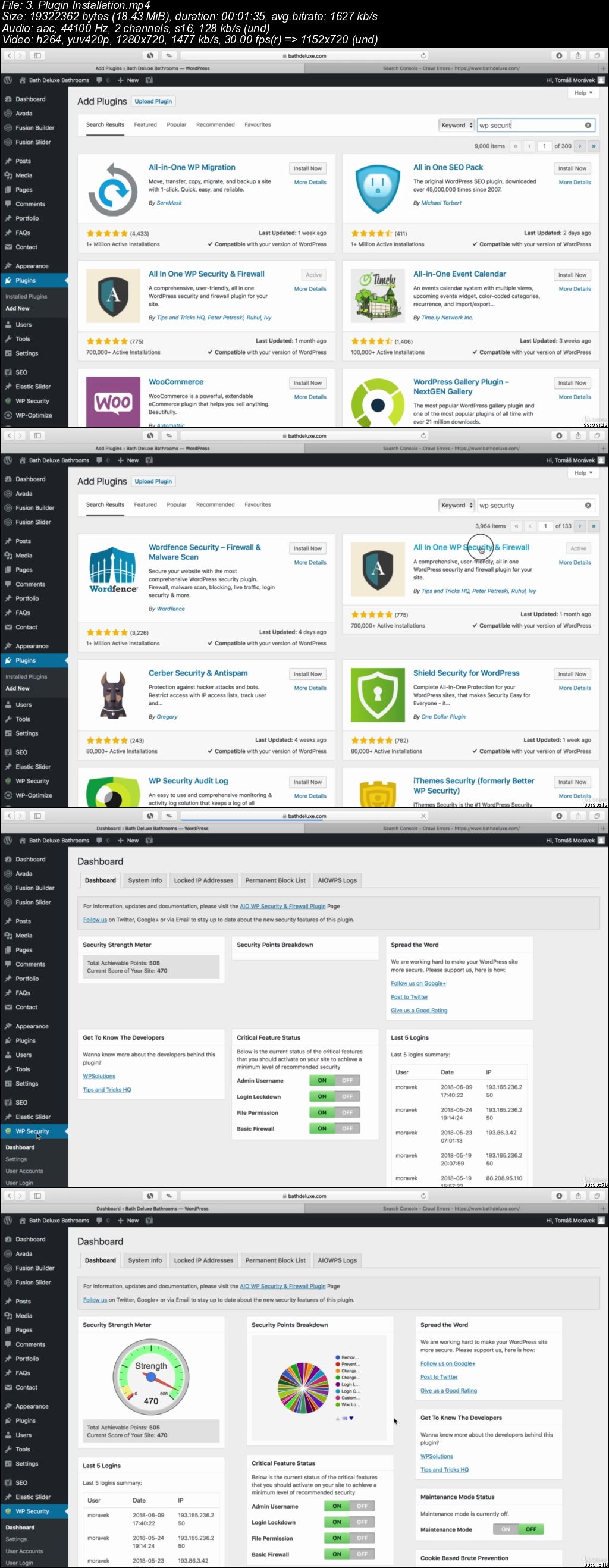The image size is (609, 1568).
Task: Click Upload Plugin button in the first frame
Action: pos(153,102)
